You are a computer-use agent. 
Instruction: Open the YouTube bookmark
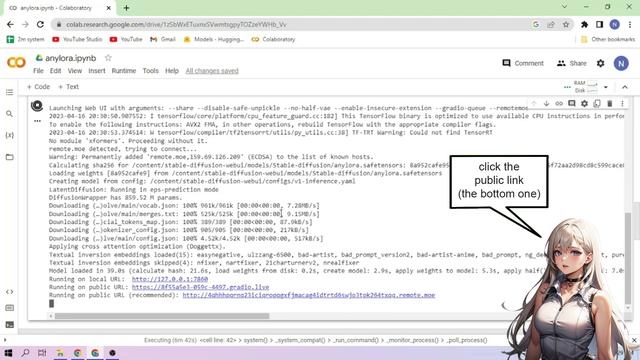[126, 39]
